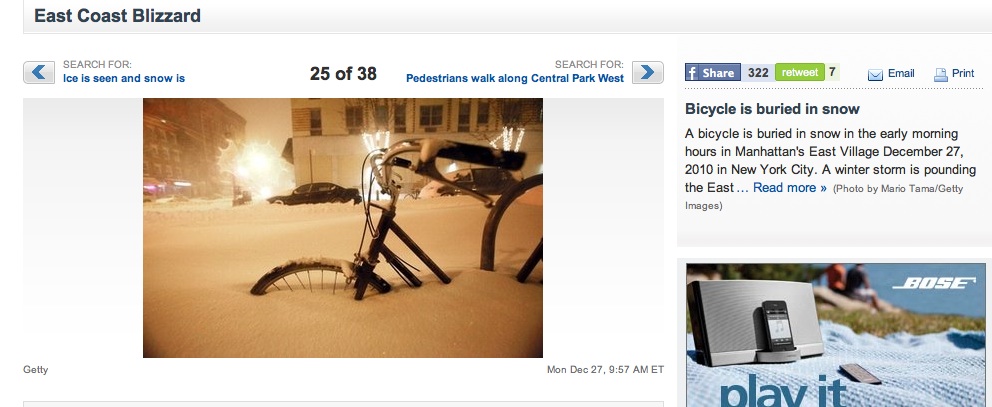
Task: Open the Print link text
Action: point(963,73)
